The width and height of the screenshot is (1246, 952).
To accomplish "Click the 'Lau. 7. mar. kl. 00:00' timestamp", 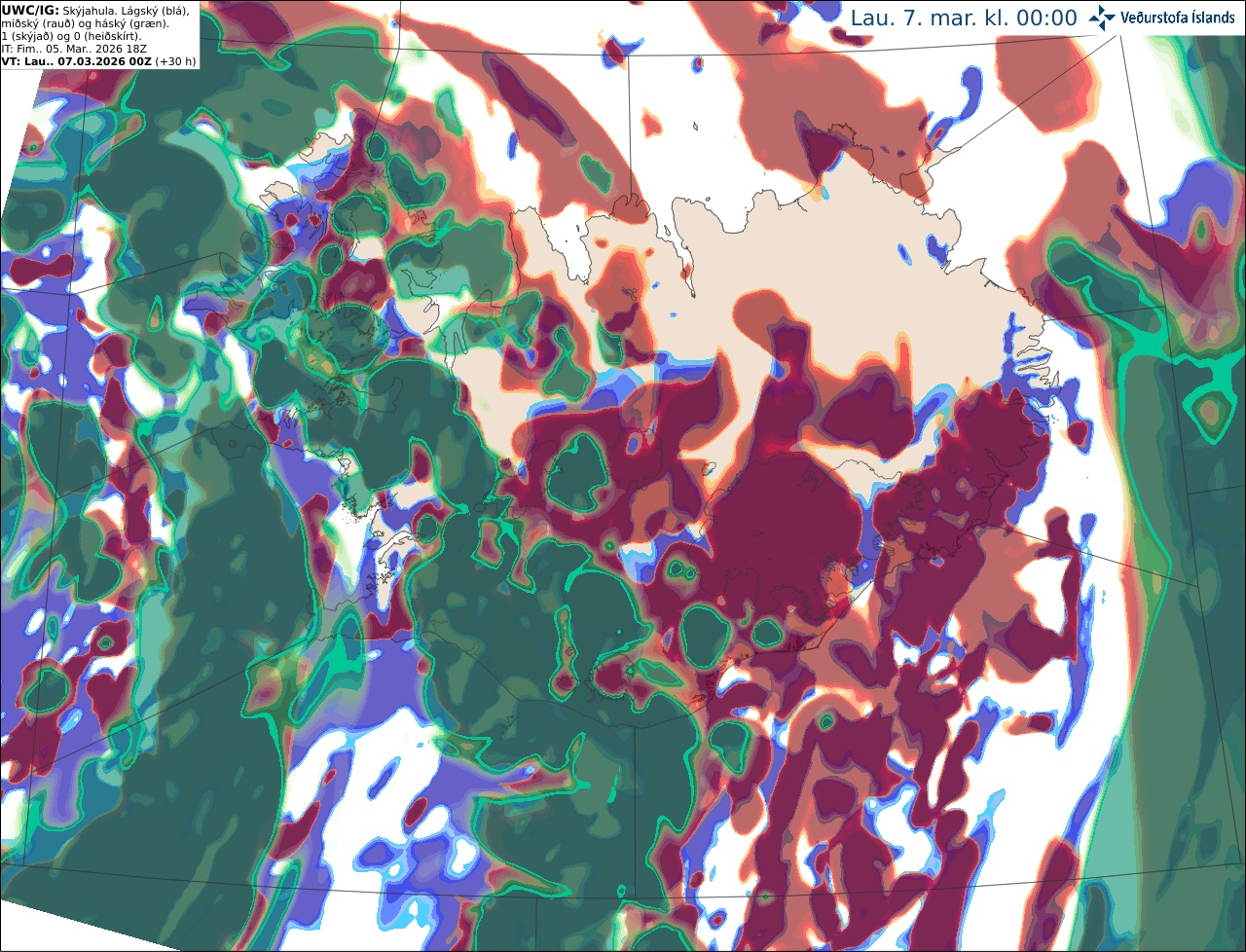I will pos(964,18).
